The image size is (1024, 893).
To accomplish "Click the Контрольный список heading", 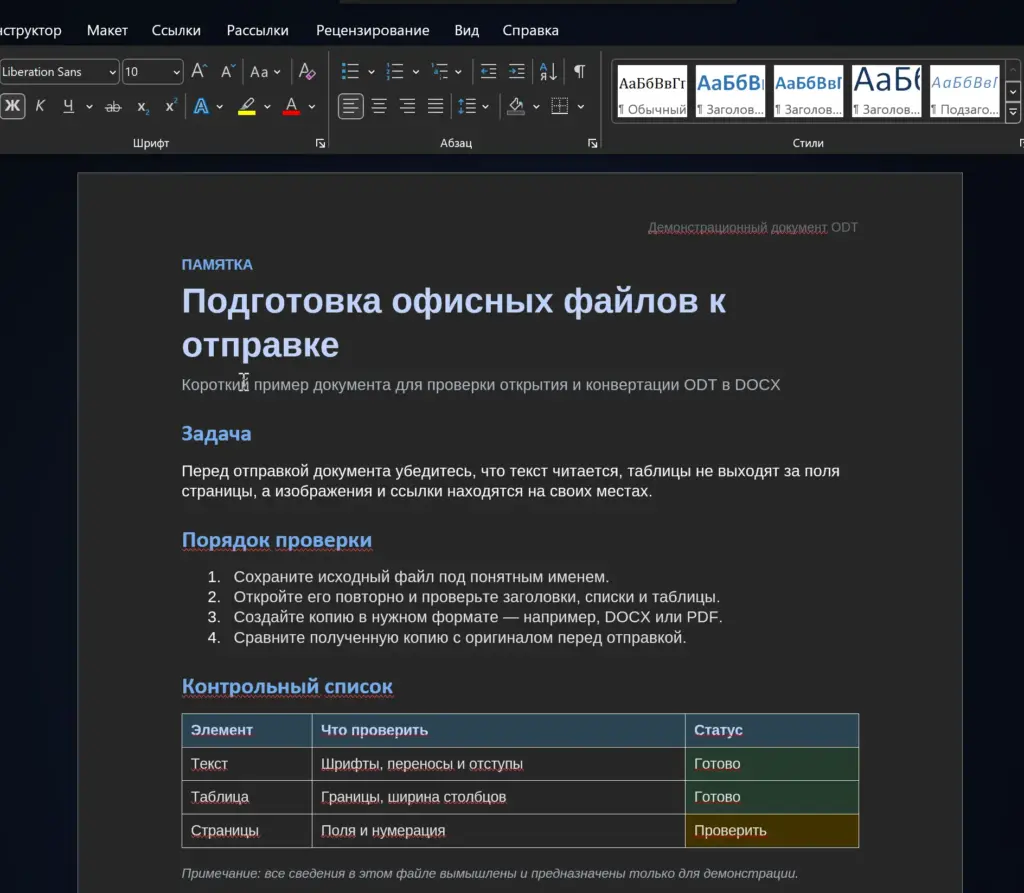I will click(x=287, y=687).
